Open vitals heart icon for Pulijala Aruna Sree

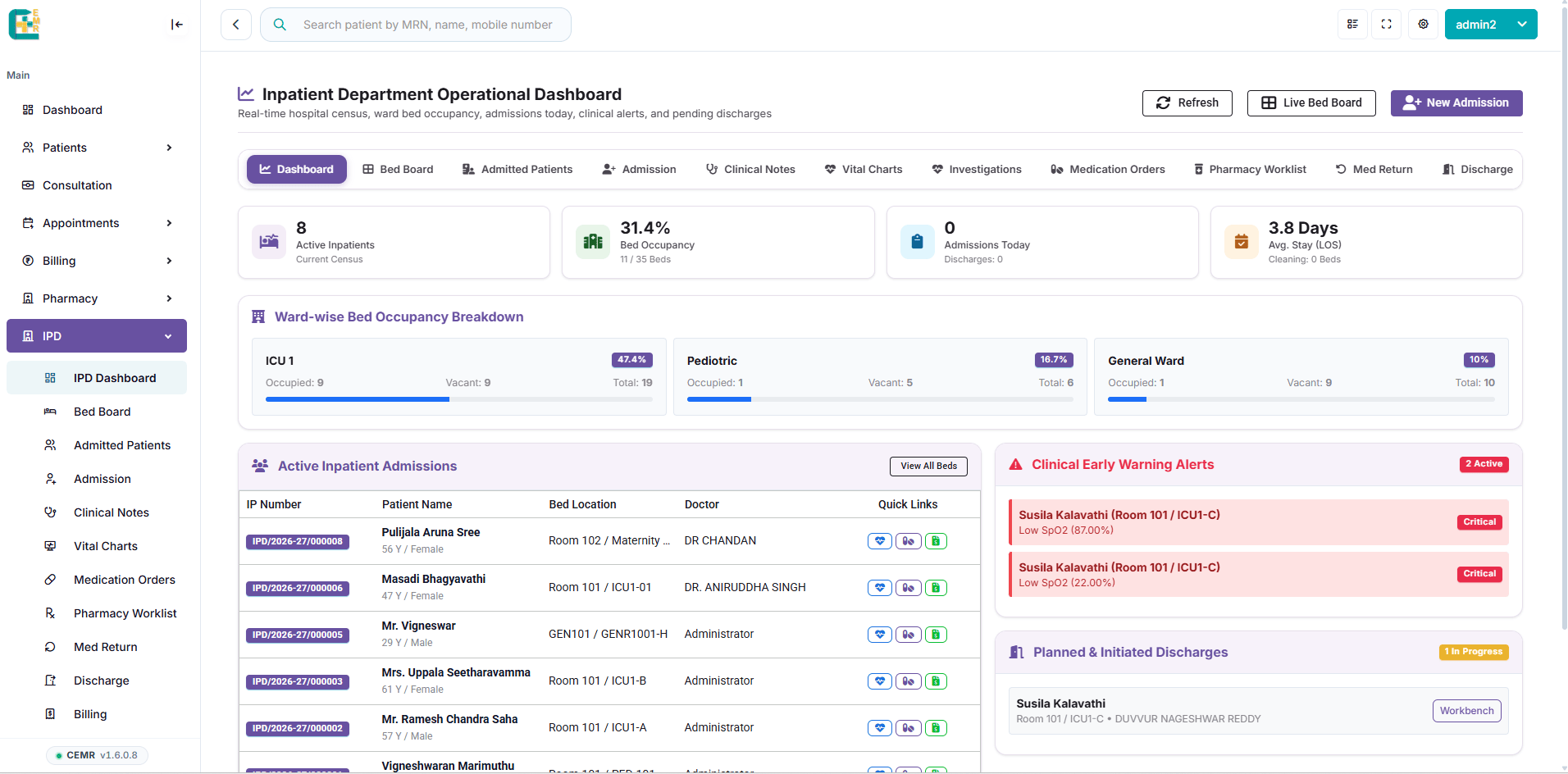click(x=880, y=541)
